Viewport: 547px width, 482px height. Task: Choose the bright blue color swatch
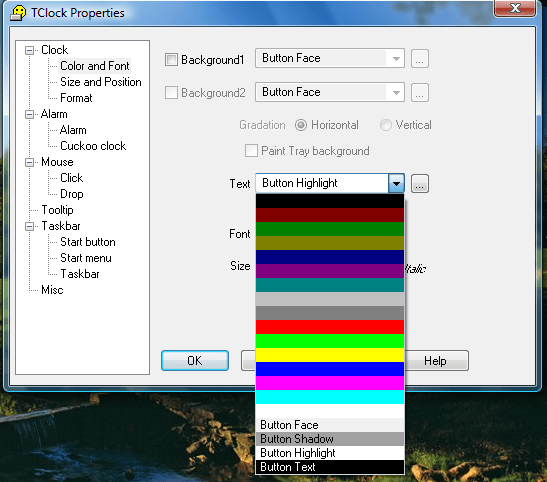tap(330, 369)
